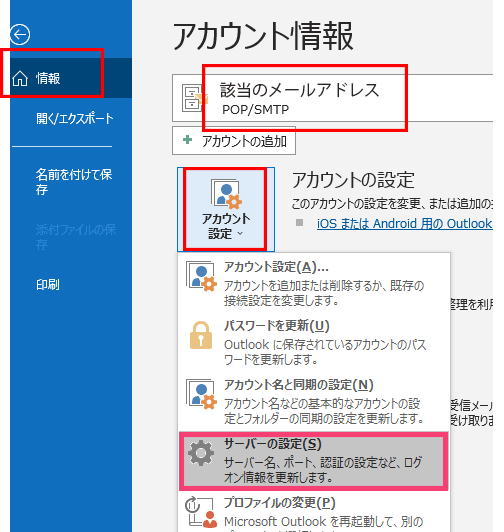Click the icon beside アカウント名と同期の設定

(x=201, y=394)
